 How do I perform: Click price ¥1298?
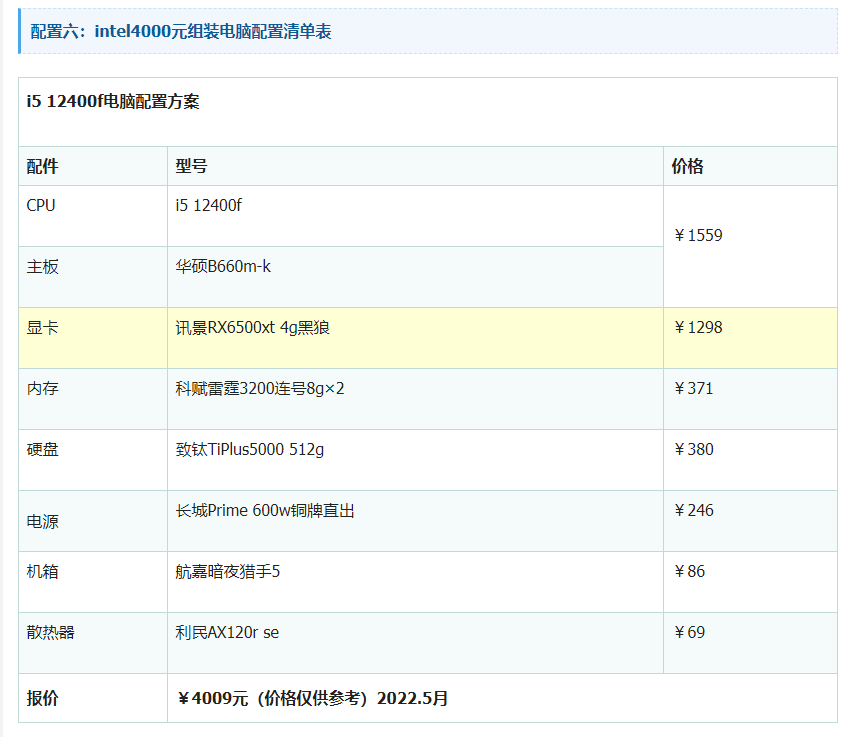tap(698, 327)
